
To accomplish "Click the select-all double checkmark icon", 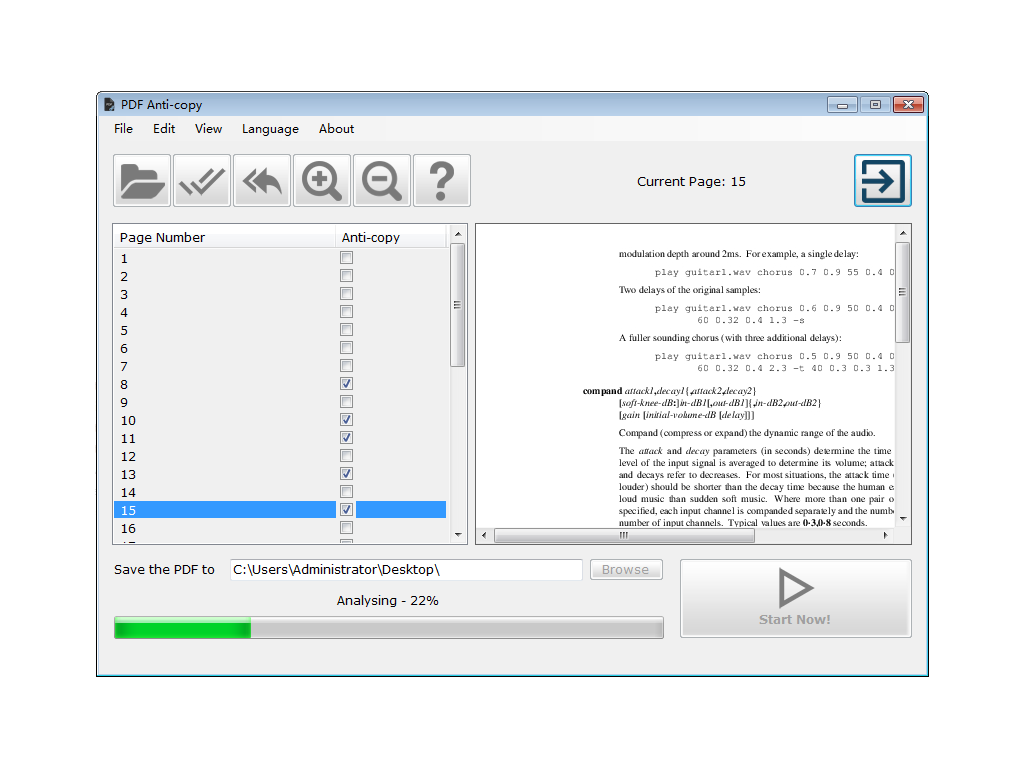I will [x=202, y=181].
